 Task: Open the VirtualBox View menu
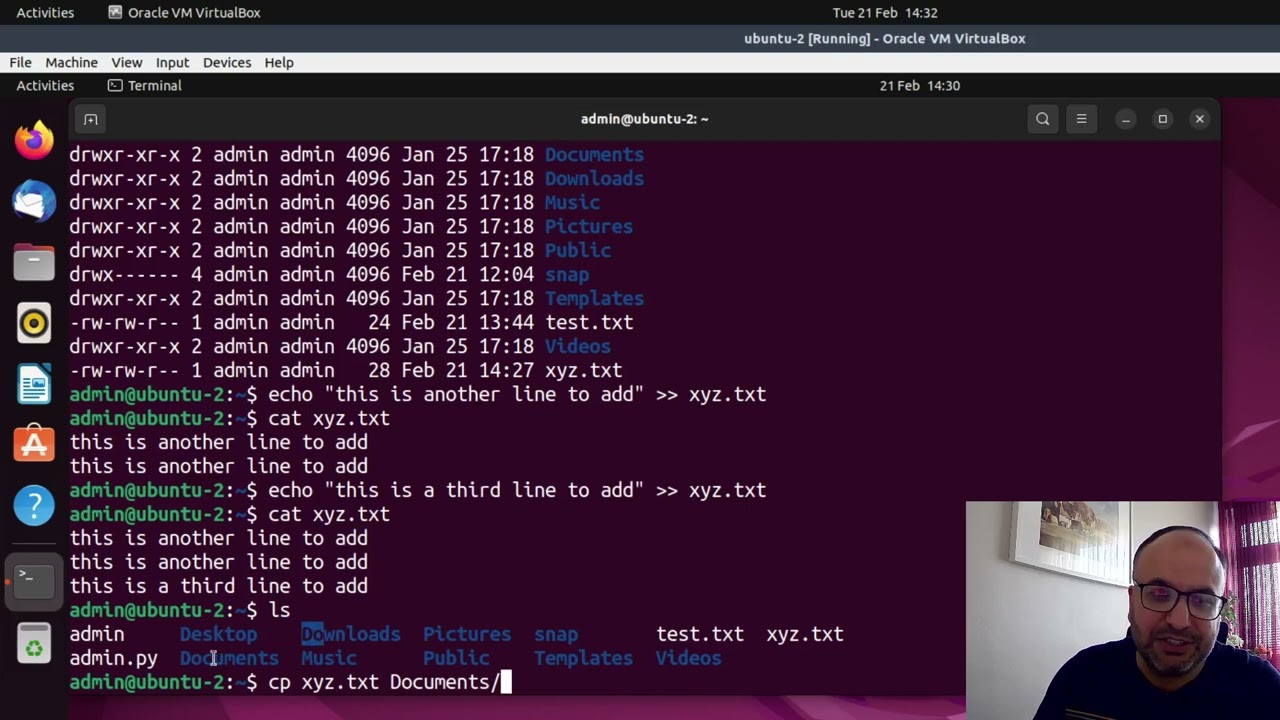(x=127, y=62)
